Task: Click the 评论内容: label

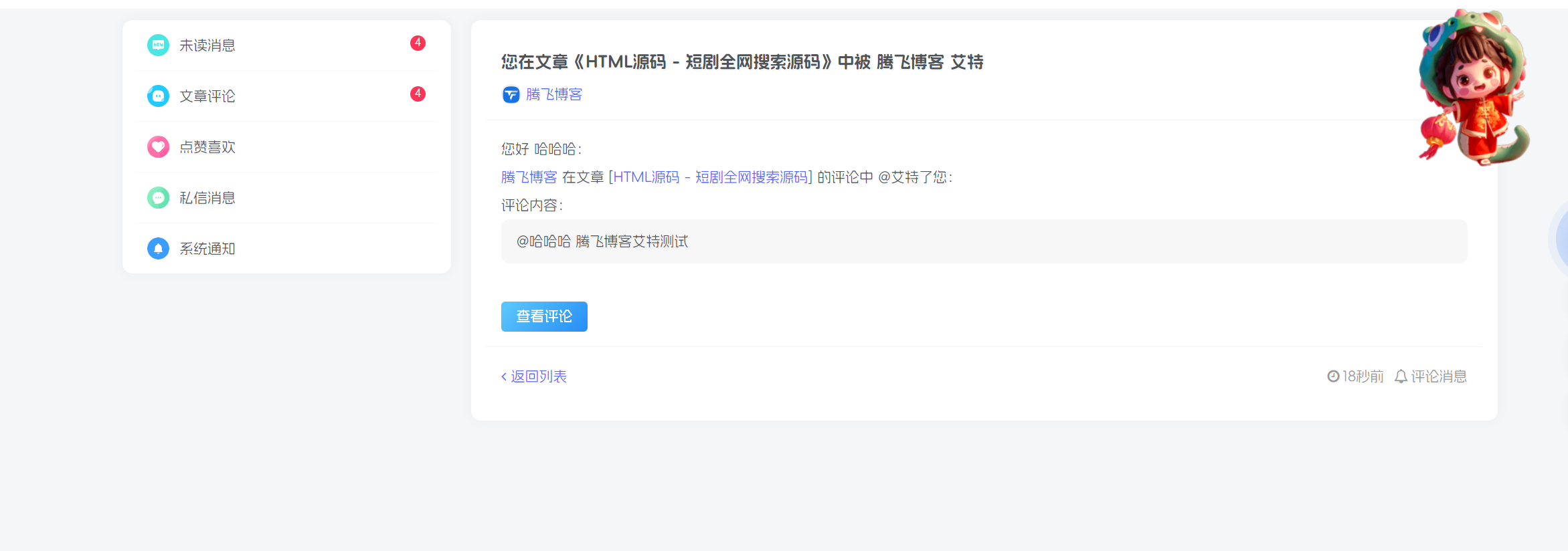Action: pos(532,205)
